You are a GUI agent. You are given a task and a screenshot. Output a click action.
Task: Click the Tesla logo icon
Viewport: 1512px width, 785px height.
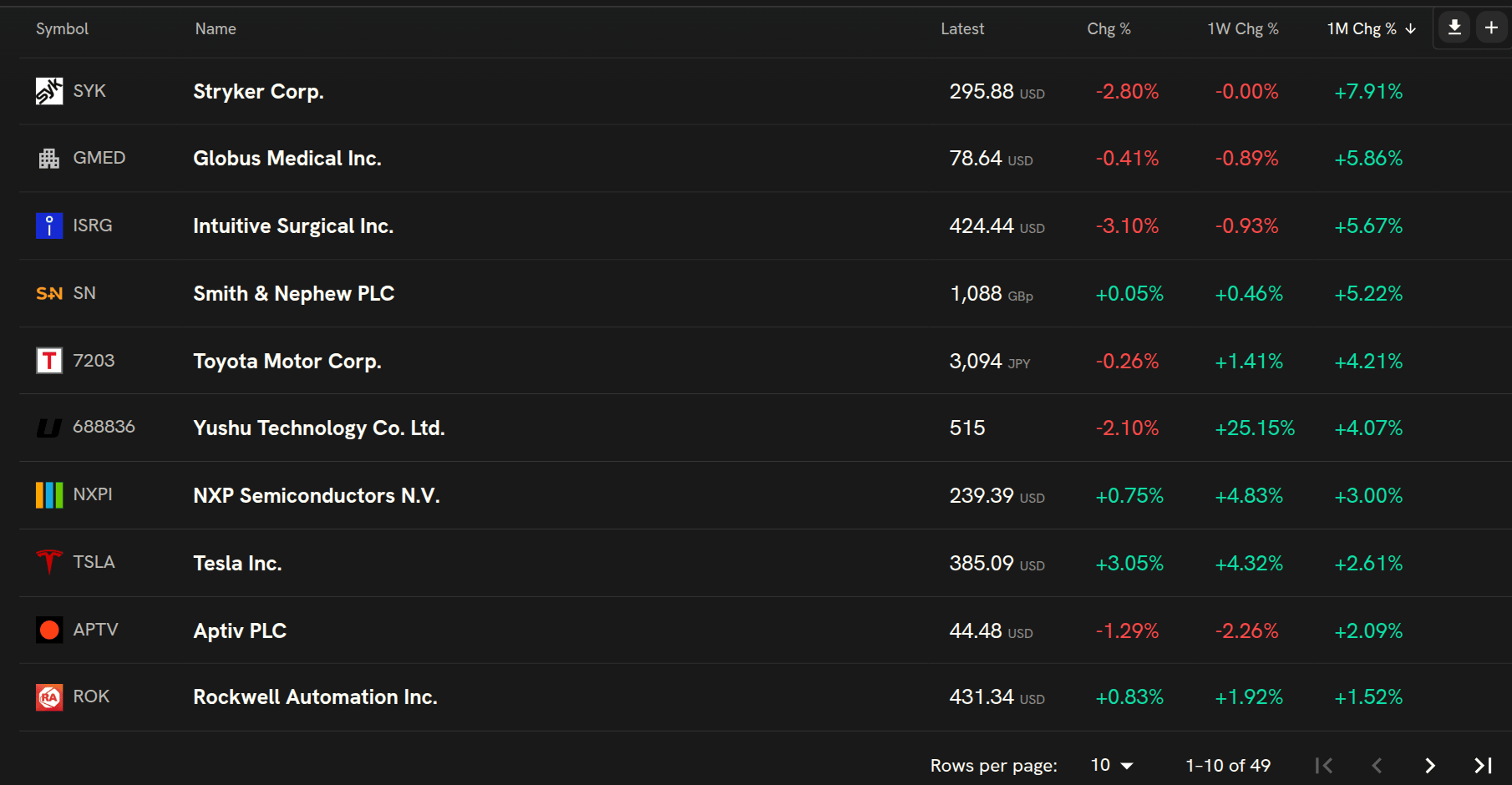click(49, 562)
